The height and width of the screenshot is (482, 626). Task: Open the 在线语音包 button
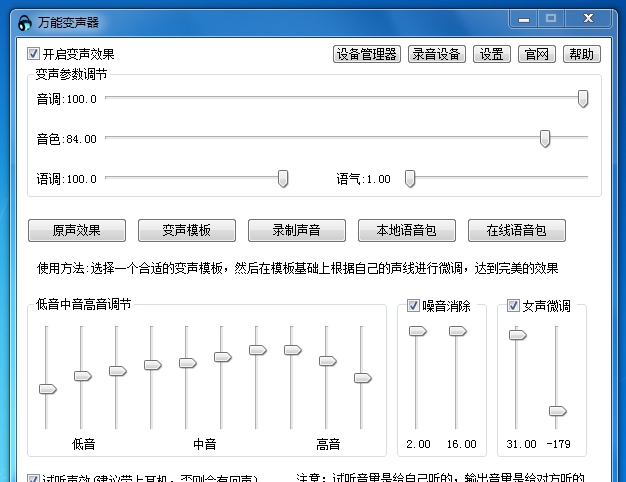[517, 230]
